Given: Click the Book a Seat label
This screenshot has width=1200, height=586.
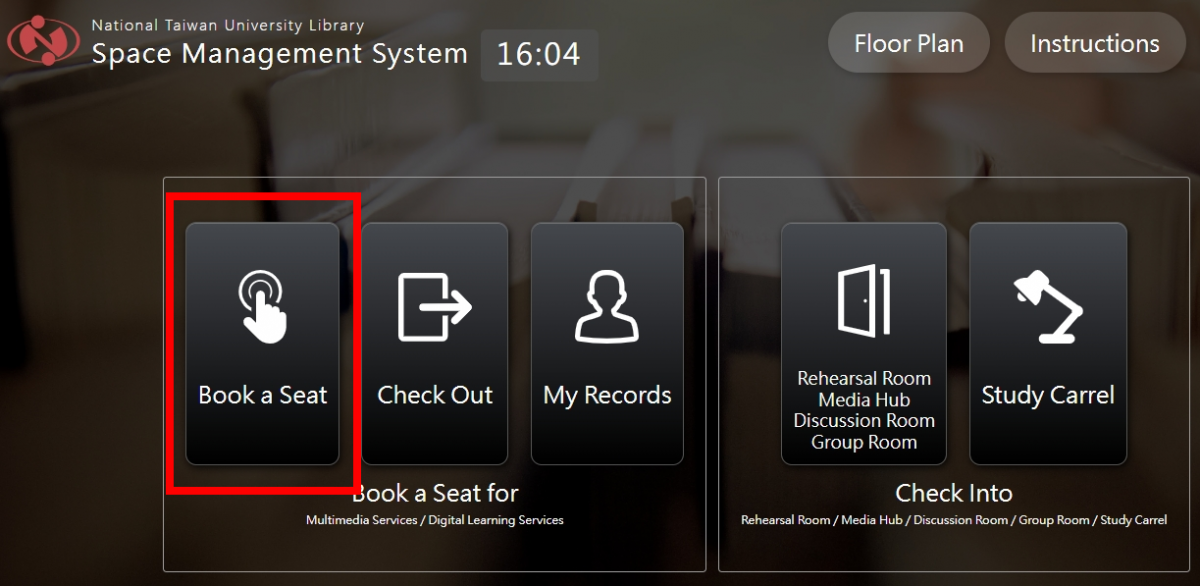Looking at the screenshot, I should (x=263, y=395).
